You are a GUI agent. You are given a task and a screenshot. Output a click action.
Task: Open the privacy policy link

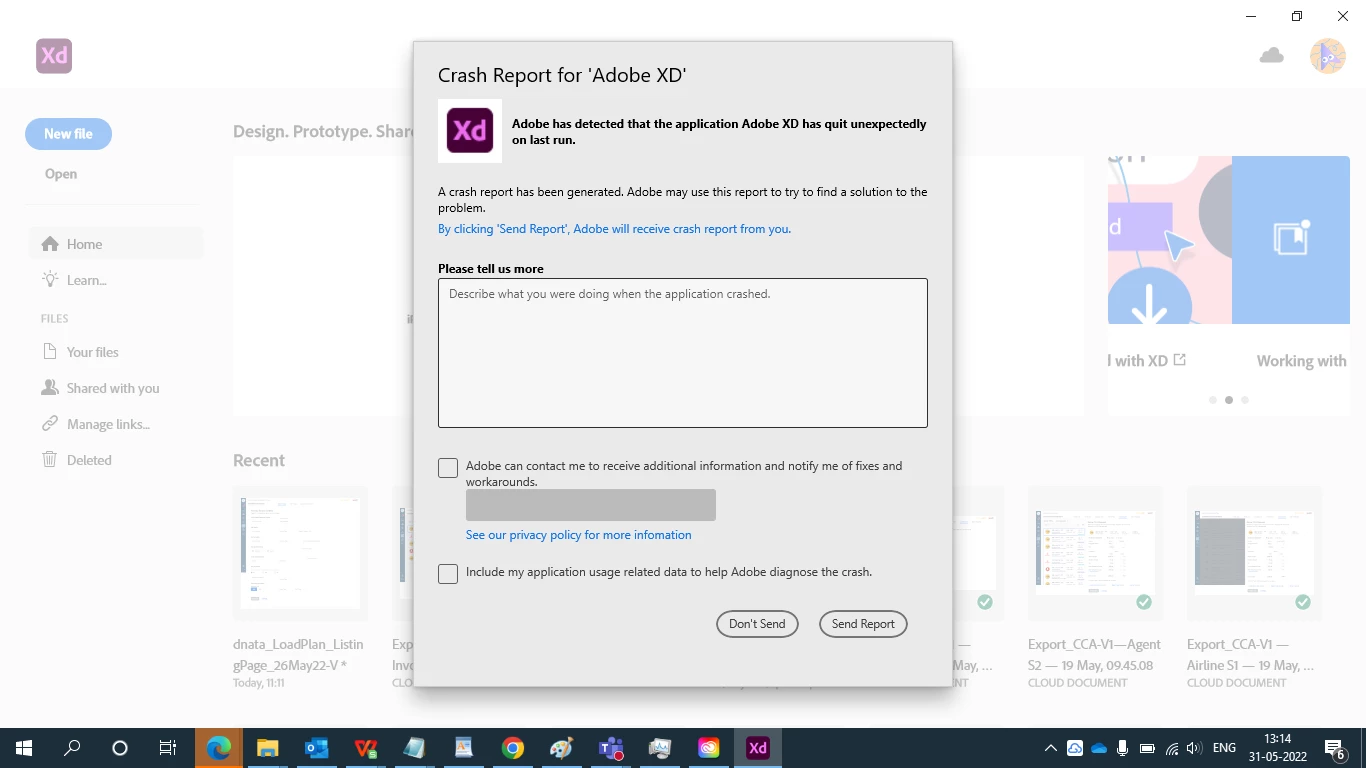click(x=578, y=535)
